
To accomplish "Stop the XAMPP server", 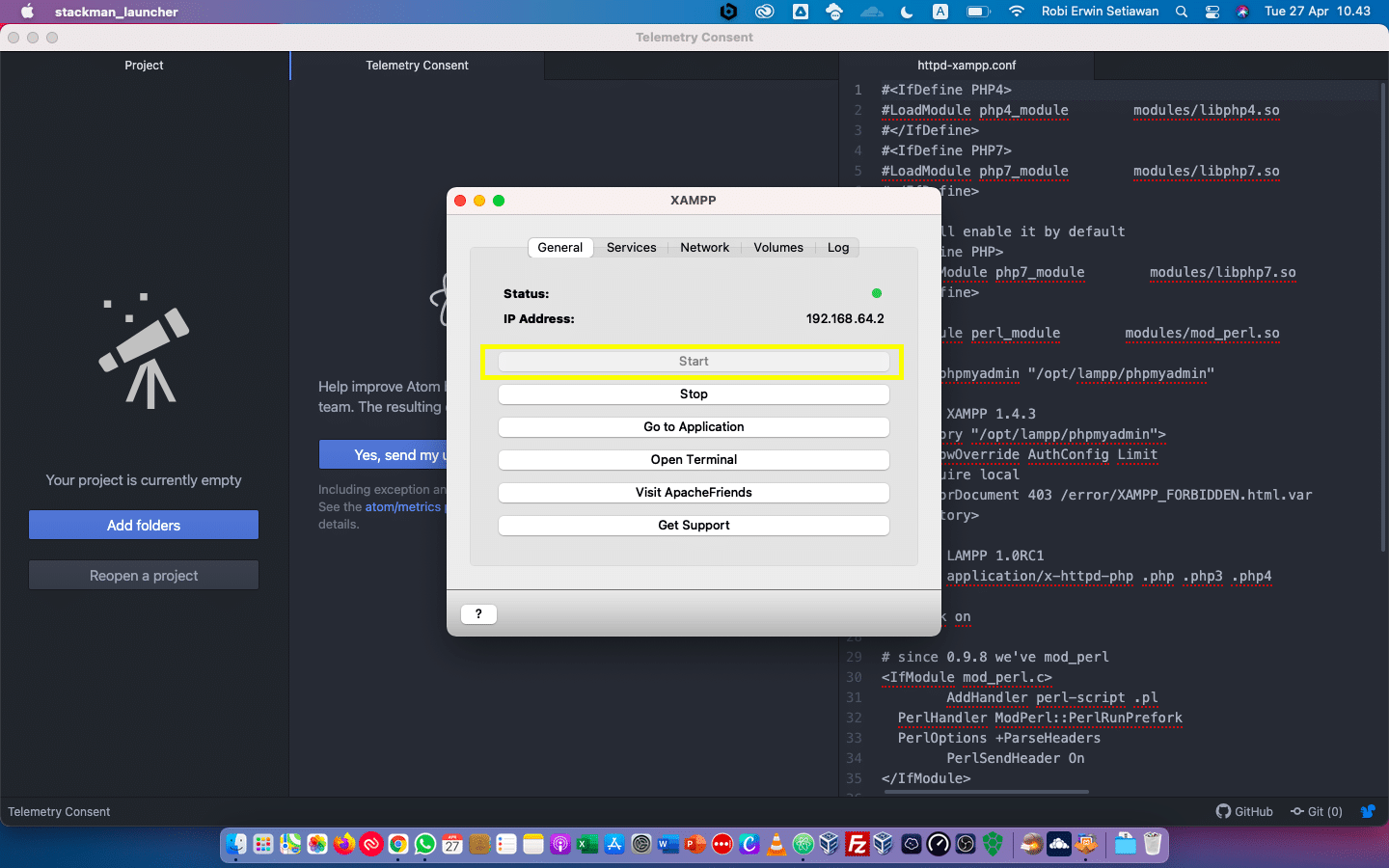I will [x=694, y=394].
